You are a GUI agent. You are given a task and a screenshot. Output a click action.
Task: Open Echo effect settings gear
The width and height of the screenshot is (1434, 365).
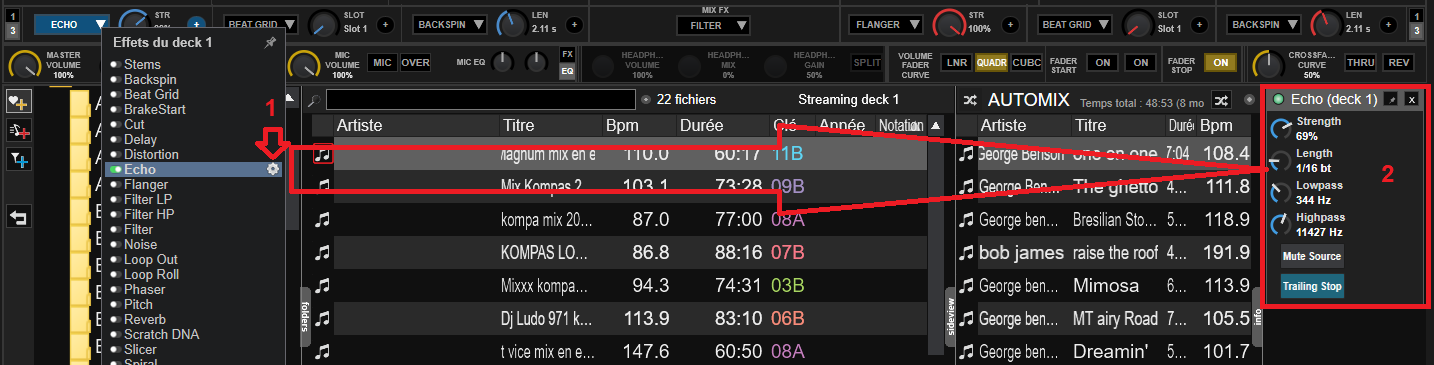(x=273, y=170)
